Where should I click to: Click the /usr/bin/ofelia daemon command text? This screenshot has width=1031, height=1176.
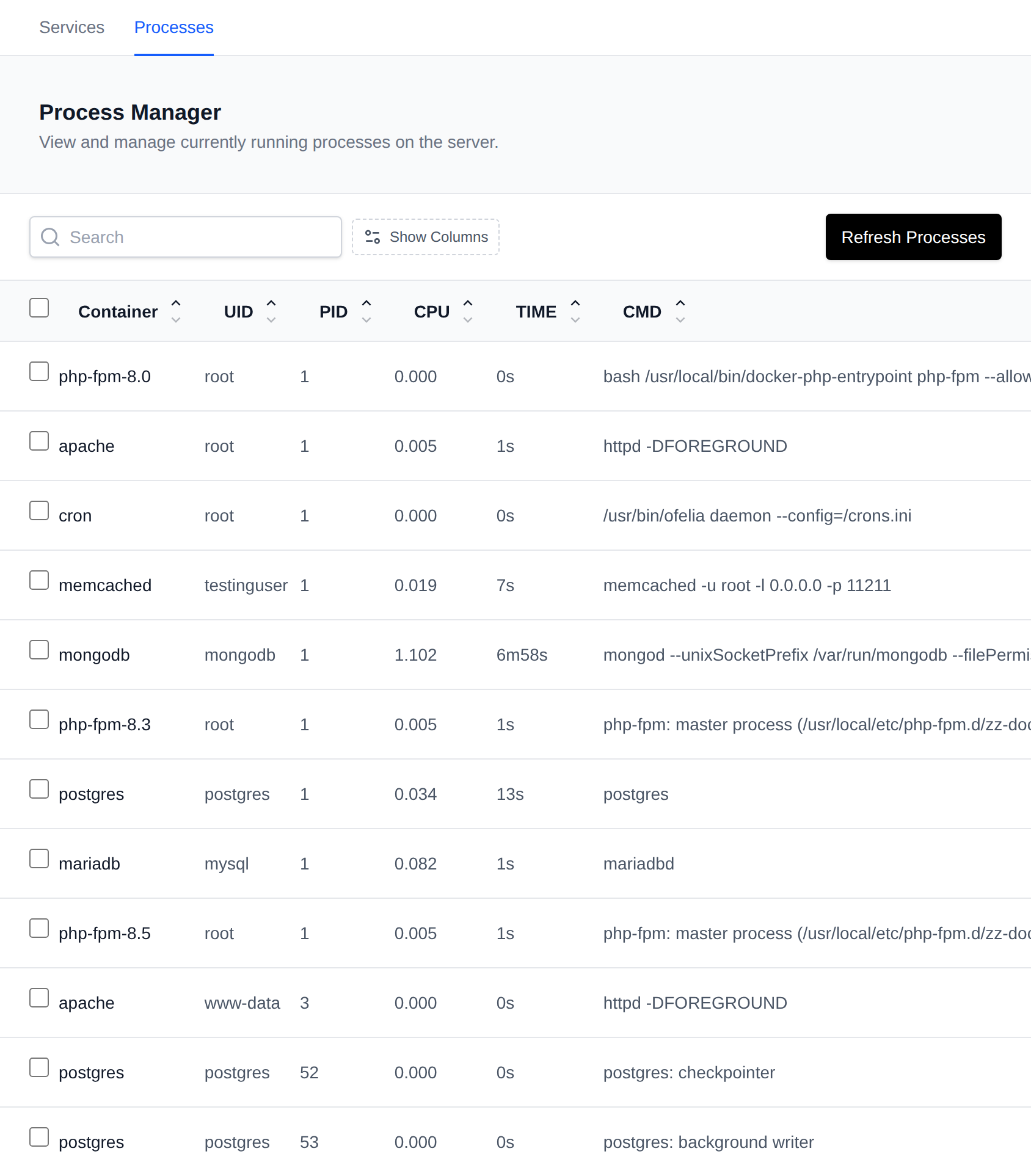[x=757, y=516]
